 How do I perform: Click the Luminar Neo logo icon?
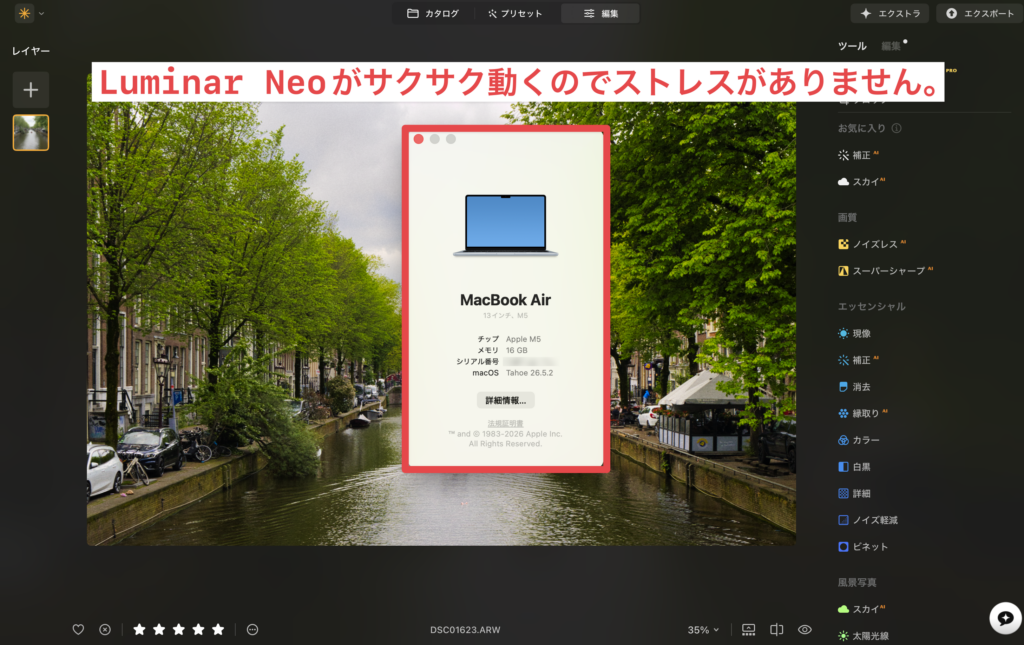pyautogui.click(x=24, y=13)
